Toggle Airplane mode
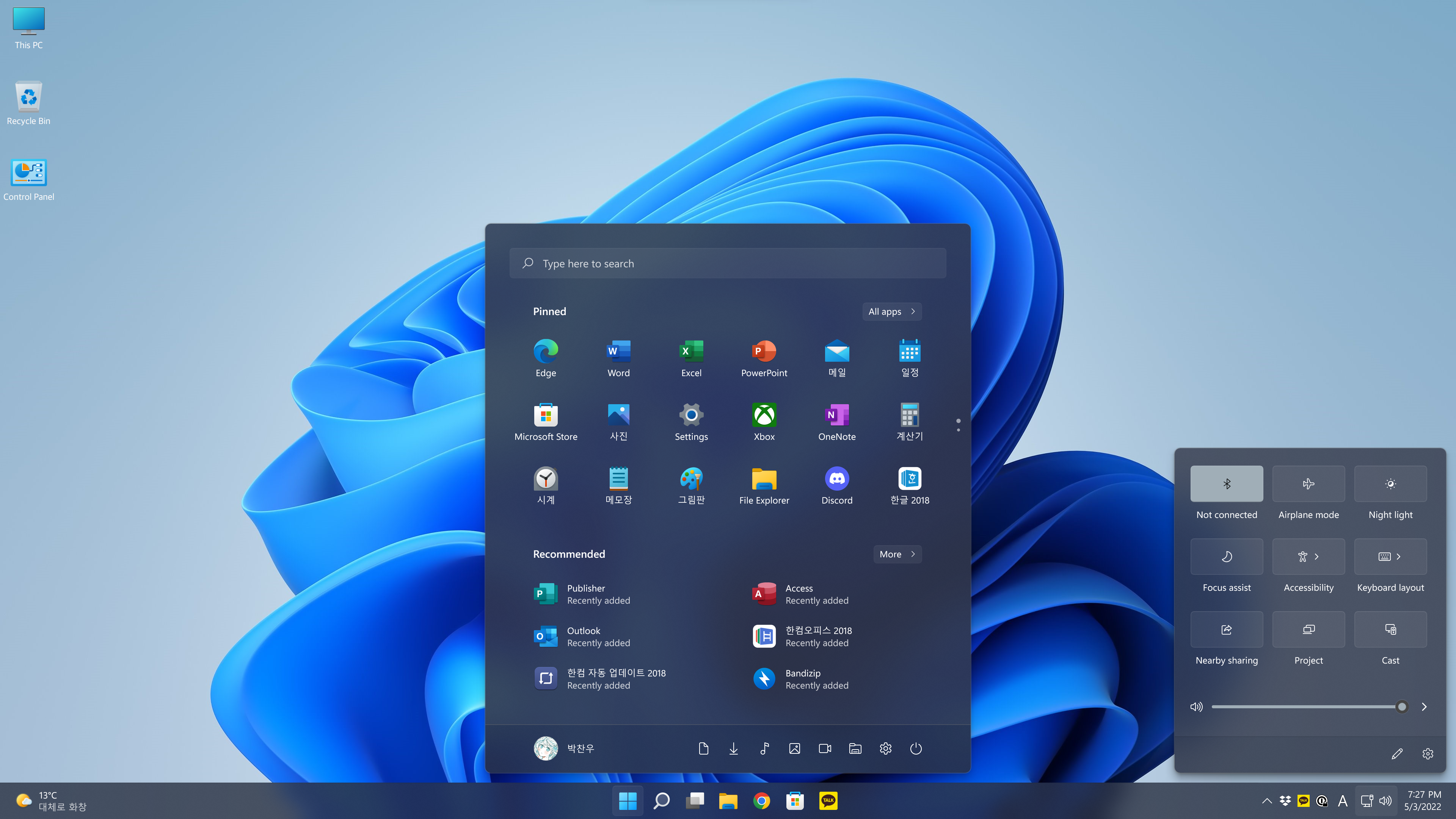This screenshot has height=819, width=1456. pyautogui.click(x=1309, y=484)
